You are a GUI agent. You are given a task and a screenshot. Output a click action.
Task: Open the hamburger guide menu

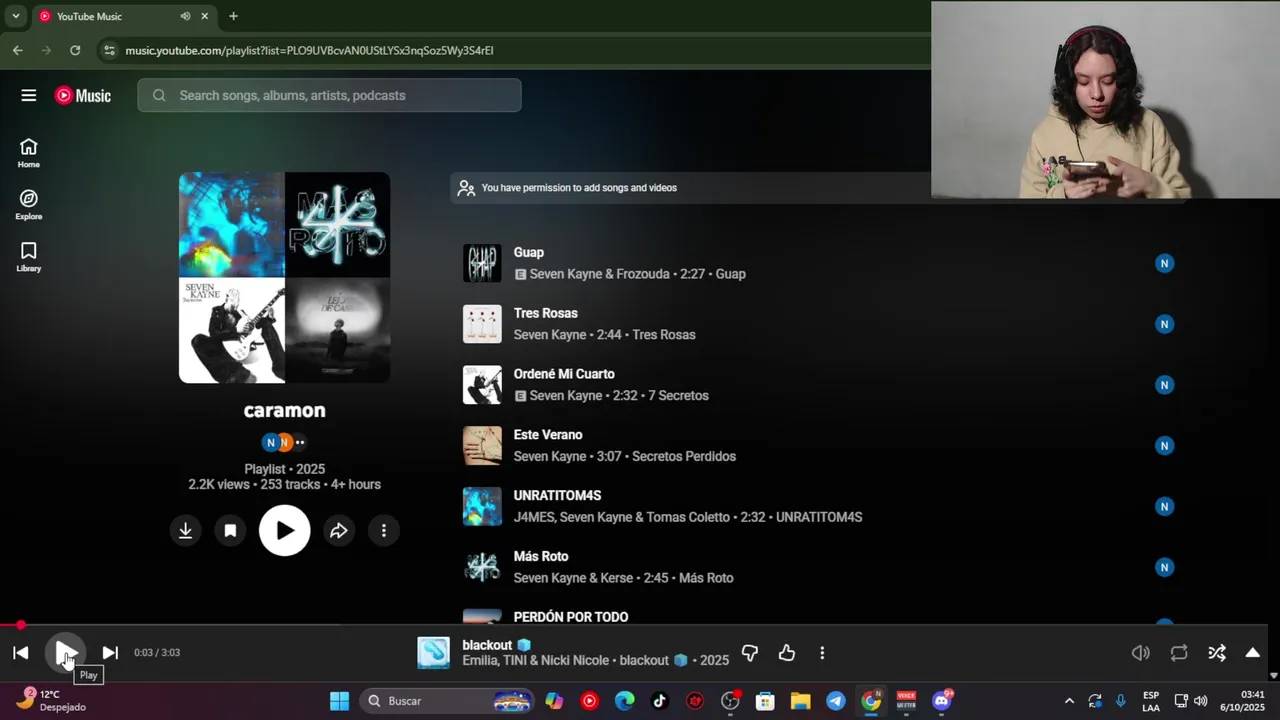click(x=29, y=95)
